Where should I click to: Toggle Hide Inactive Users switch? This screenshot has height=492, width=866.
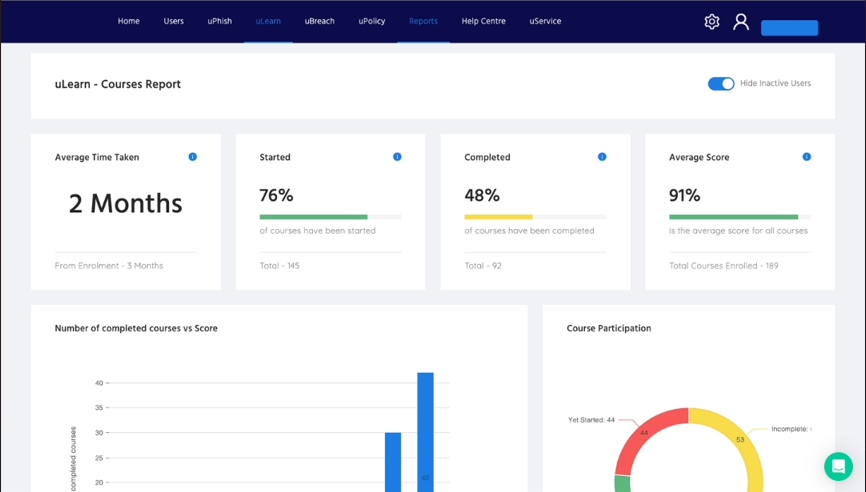tap(721, 83)
